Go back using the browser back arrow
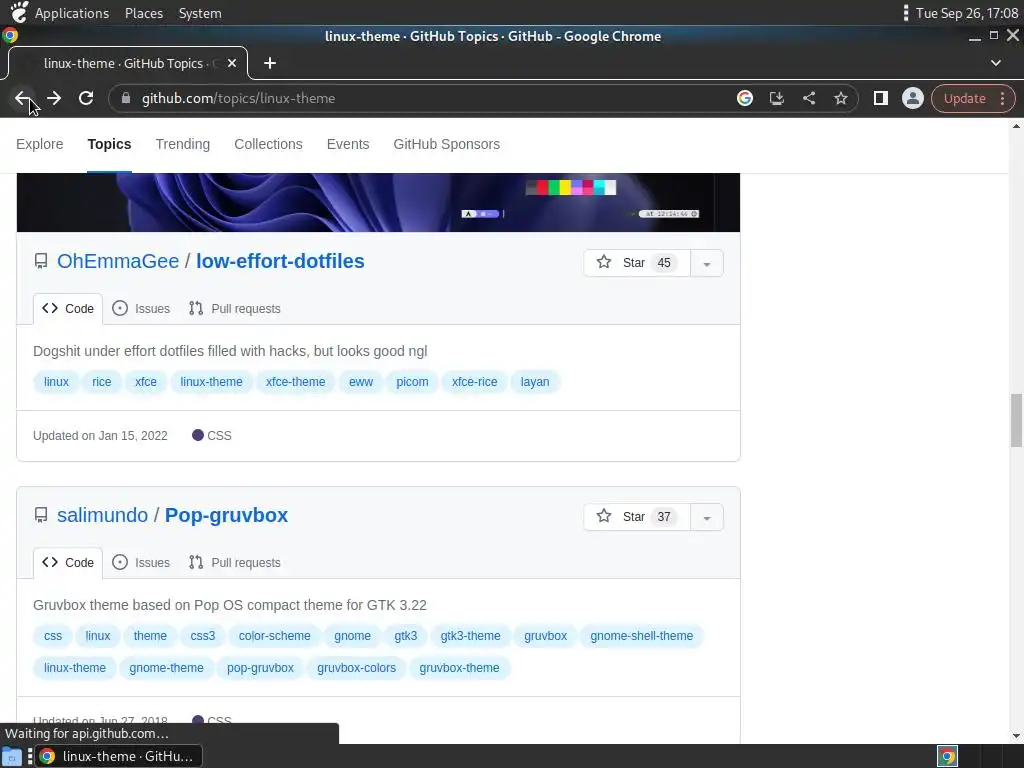The height and width of the screenshot is (768, 1024). point(22,99)
